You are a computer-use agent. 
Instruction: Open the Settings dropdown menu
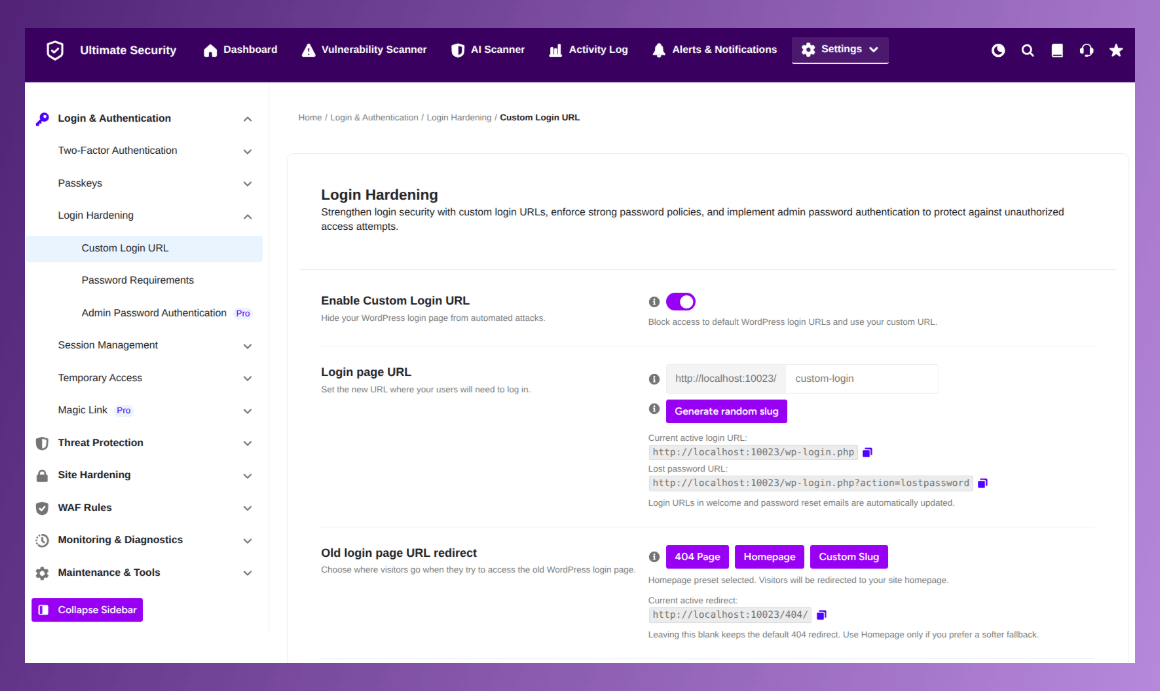tap(840, 50)
